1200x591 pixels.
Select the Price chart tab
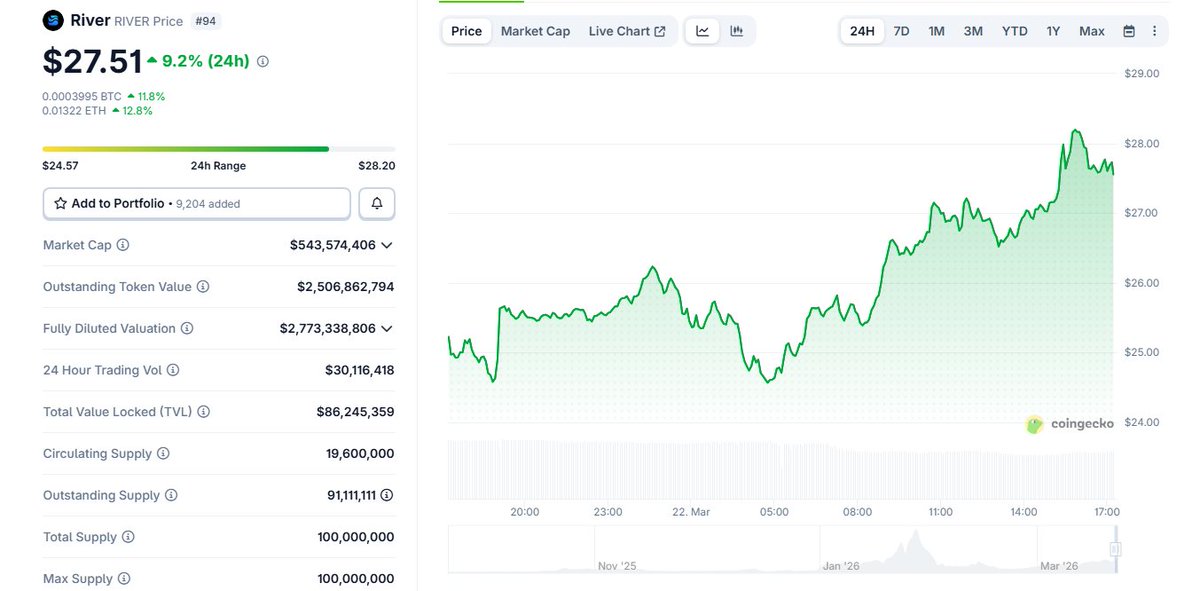(x=466, y=31)
